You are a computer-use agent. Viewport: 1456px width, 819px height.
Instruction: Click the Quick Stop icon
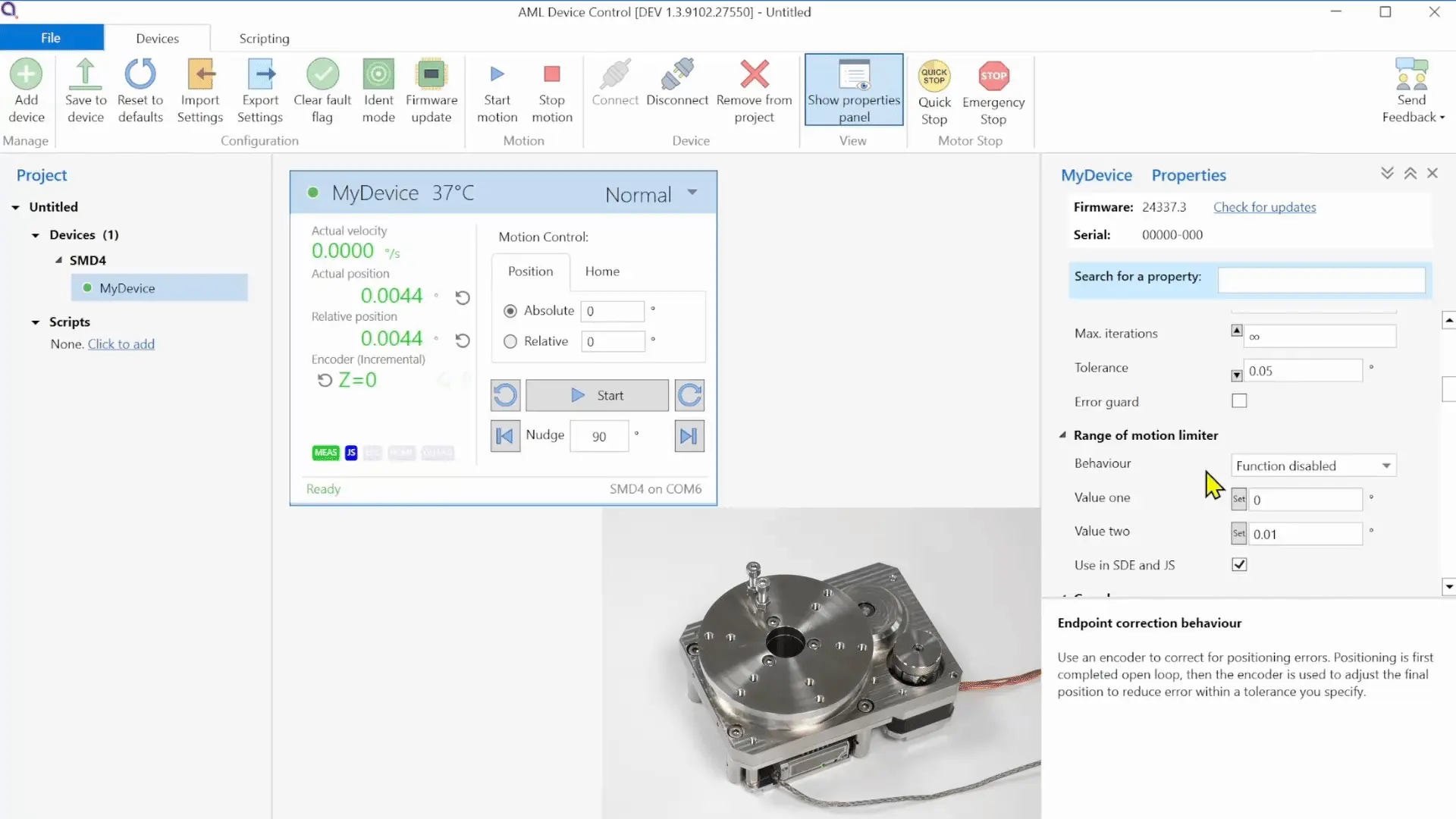[934, 77]
